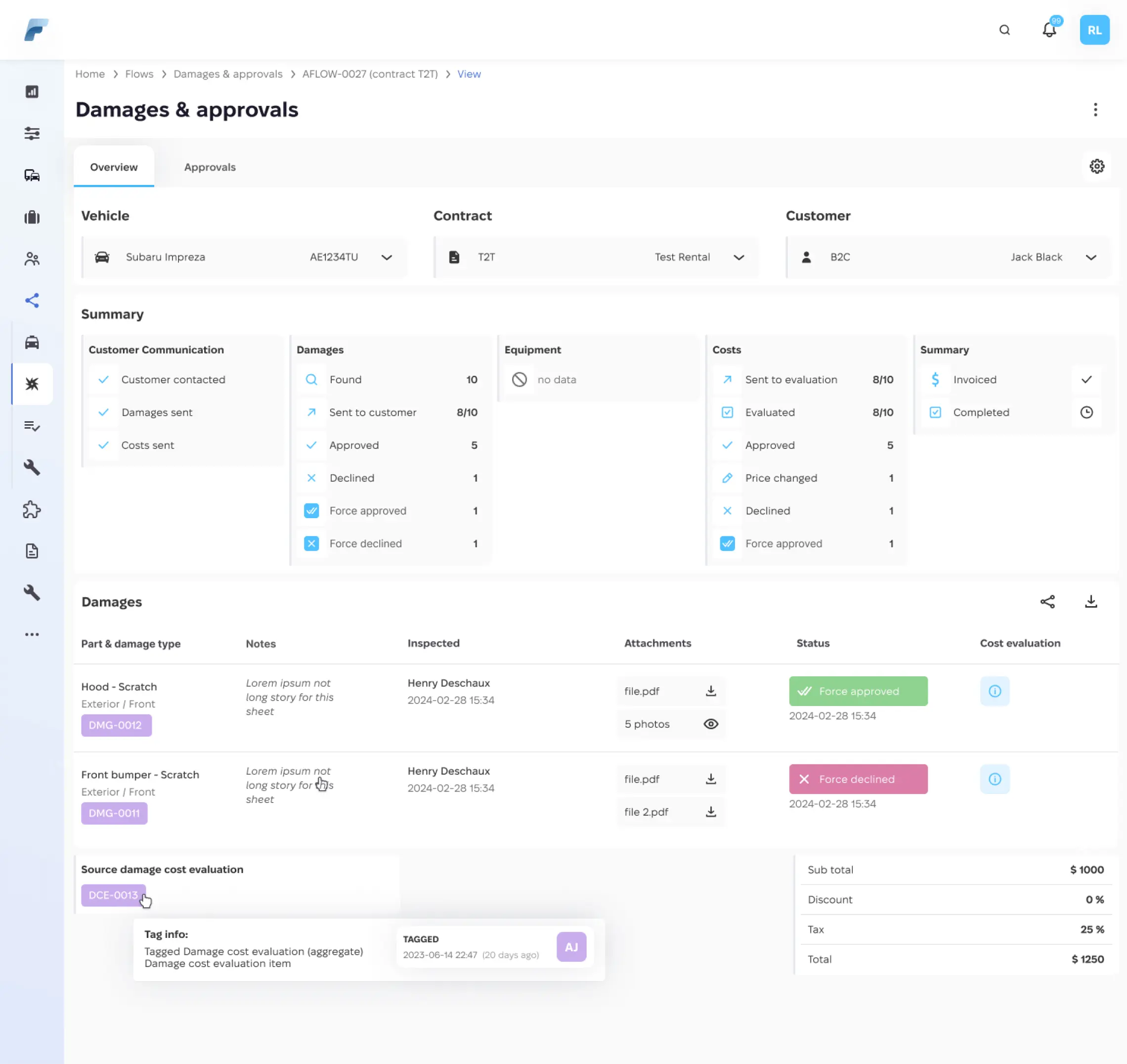
Task: Click the search magnifier icon
Action: (1004, 30)
